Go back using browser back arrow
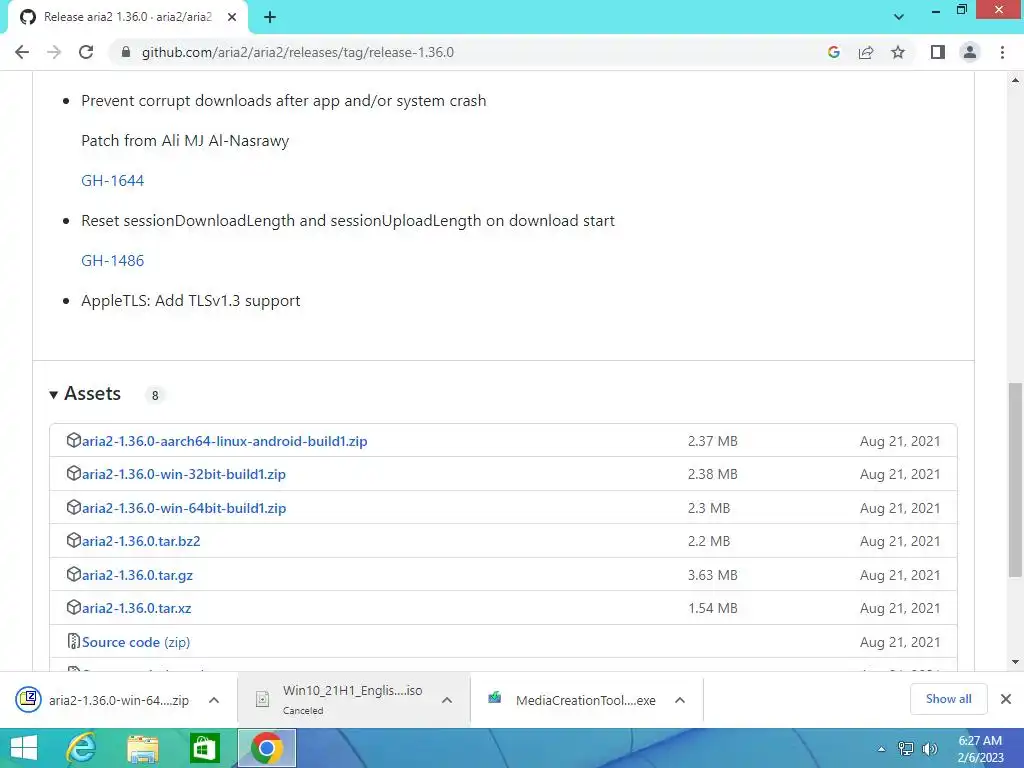The width and height of the screenshot is (1024, 768). click(22, 52)
